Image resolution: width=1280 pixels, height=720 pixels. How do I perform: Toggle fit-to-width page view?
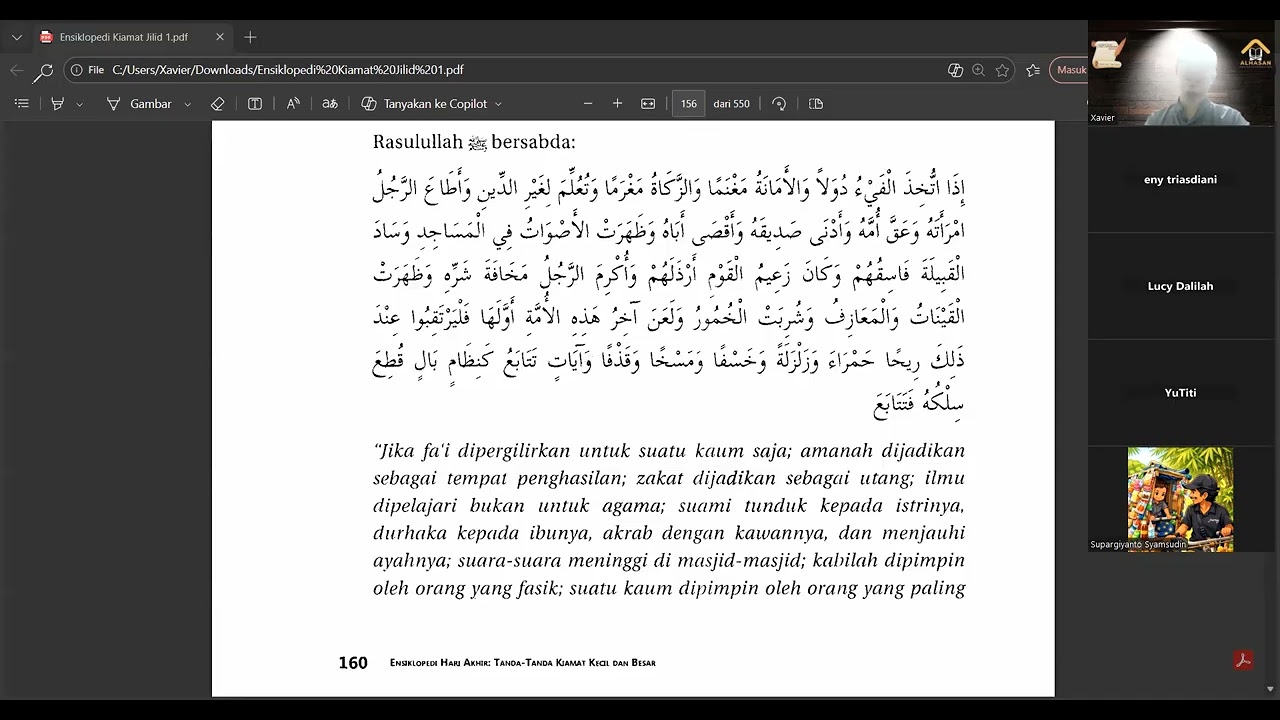click(648, 104)
